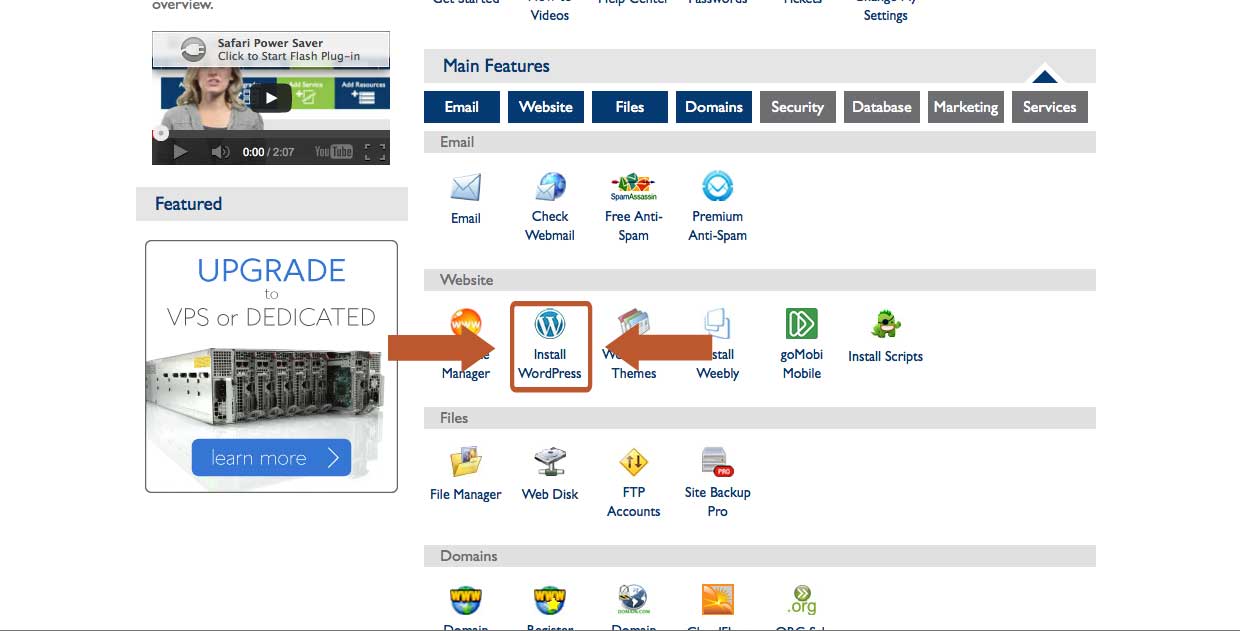1240x631 pixels.
Task: Switch to the Database tab
Action: [882, 107]
